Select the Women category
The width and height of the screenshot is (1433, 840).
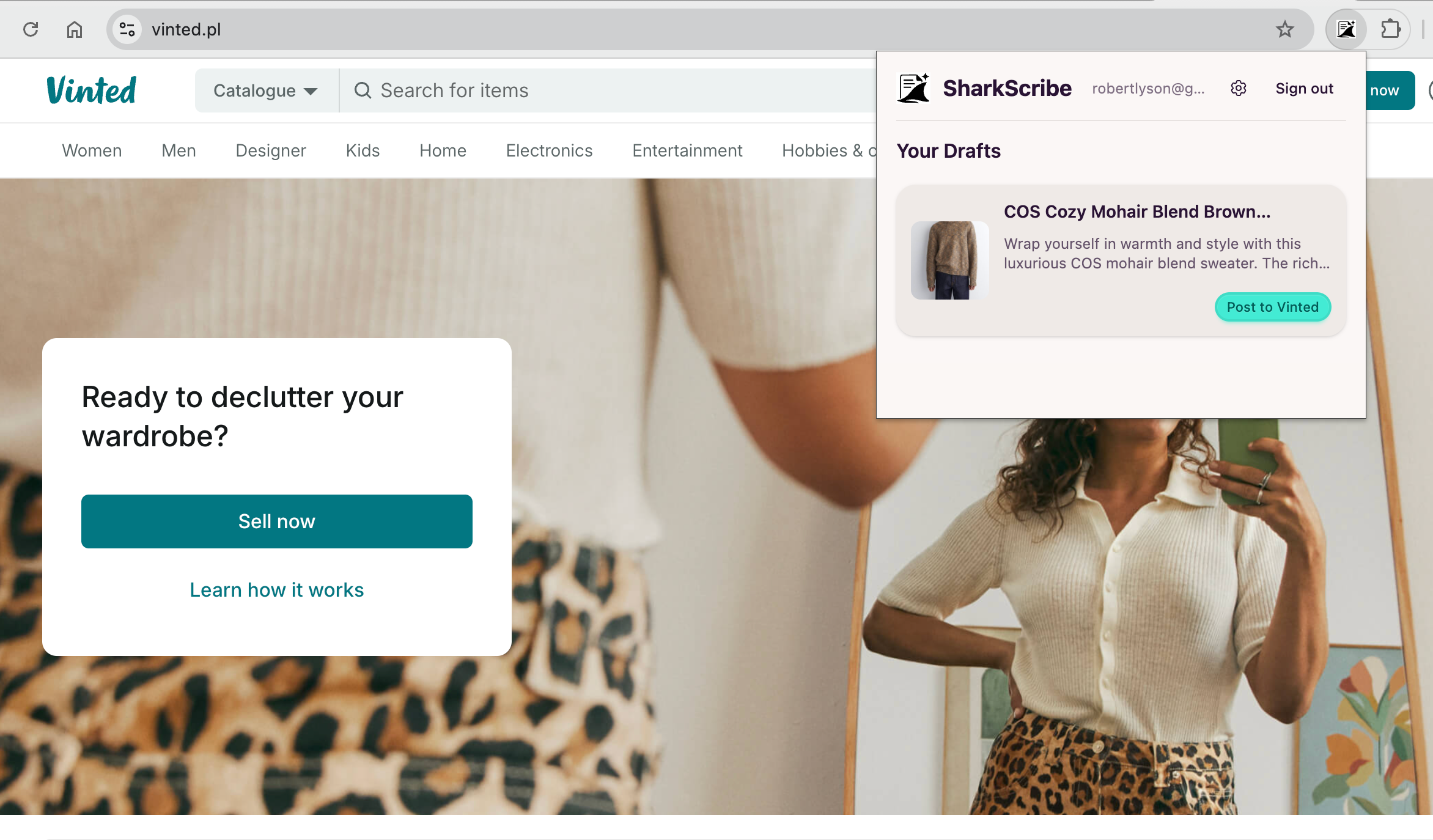92,150
